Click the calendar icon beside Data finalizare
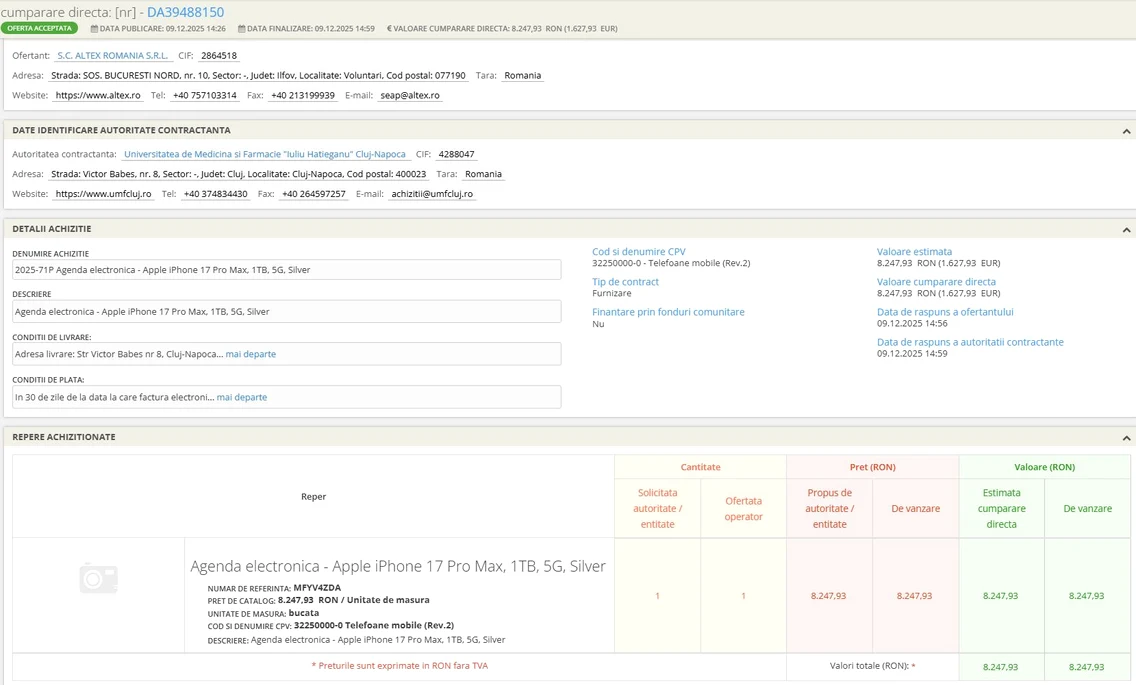 [241, 29]
